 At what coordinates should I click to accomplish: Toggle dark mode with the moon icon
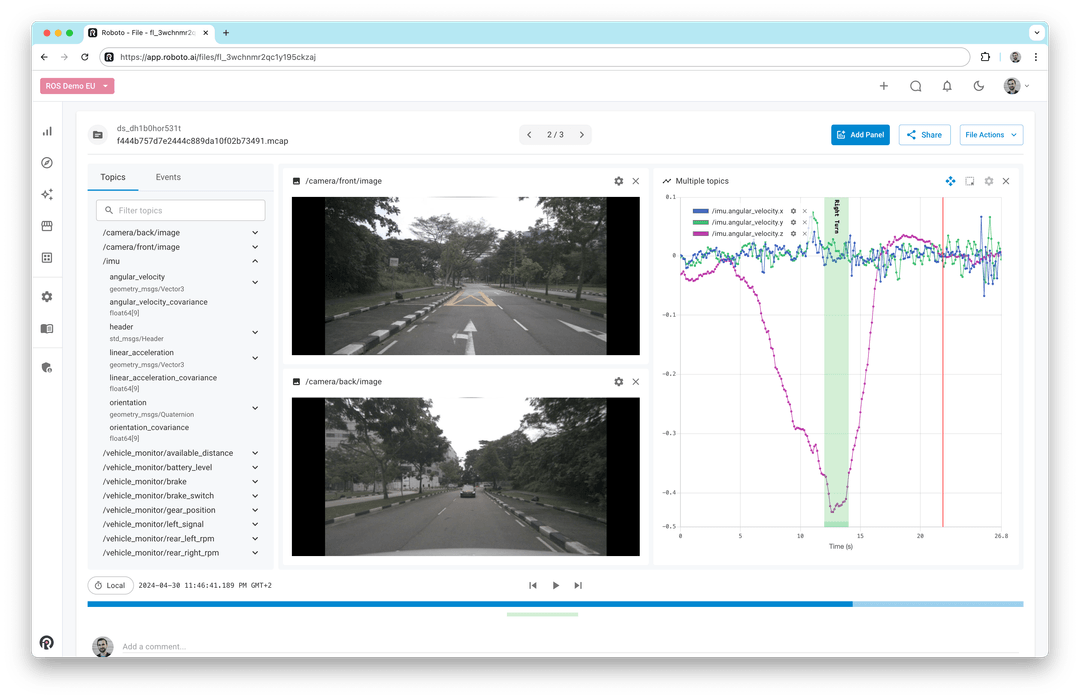click(978, 86)
